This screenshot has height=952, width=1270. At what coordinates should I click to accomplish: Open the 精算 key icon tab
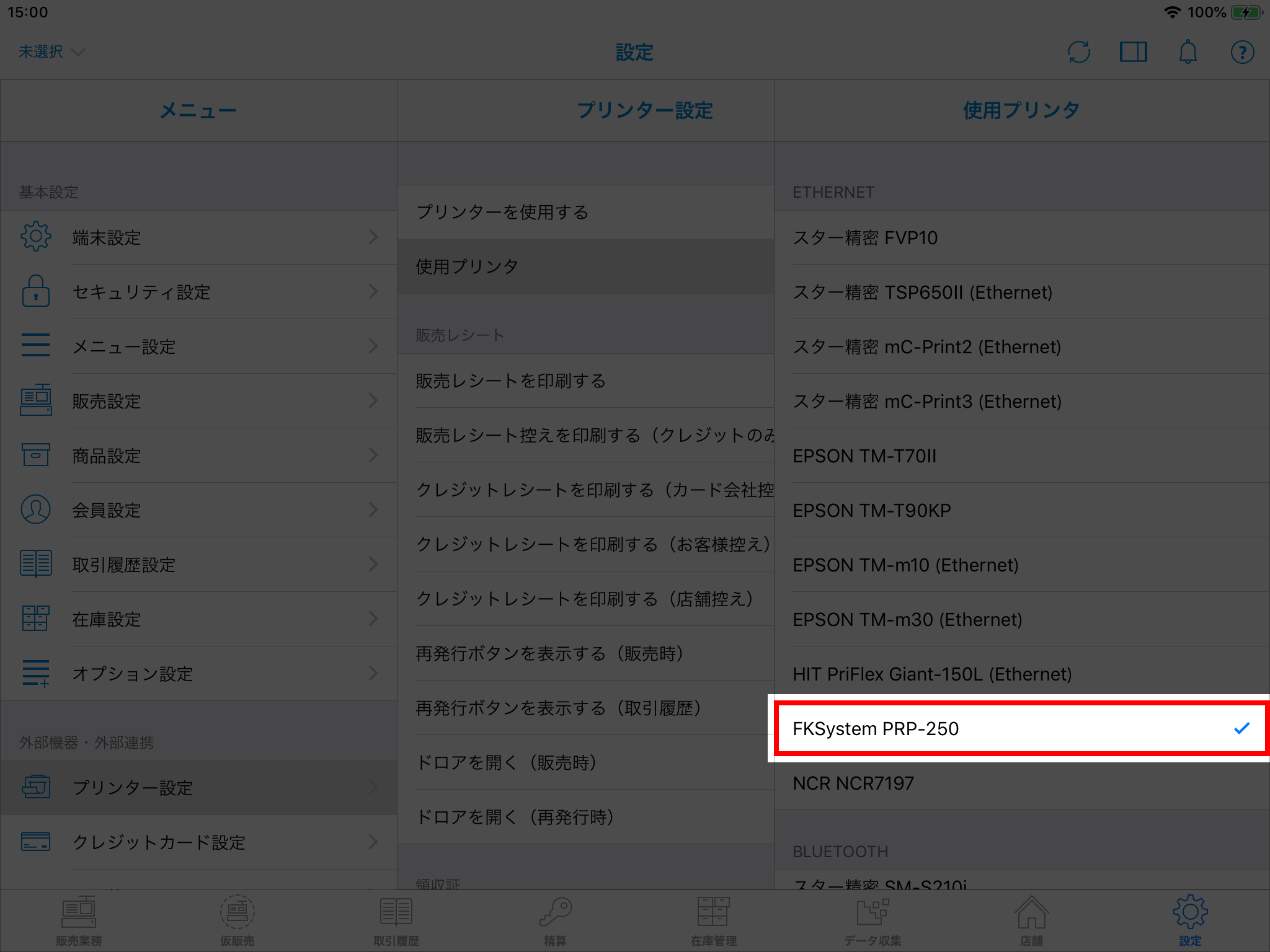(x=555, y=921)
